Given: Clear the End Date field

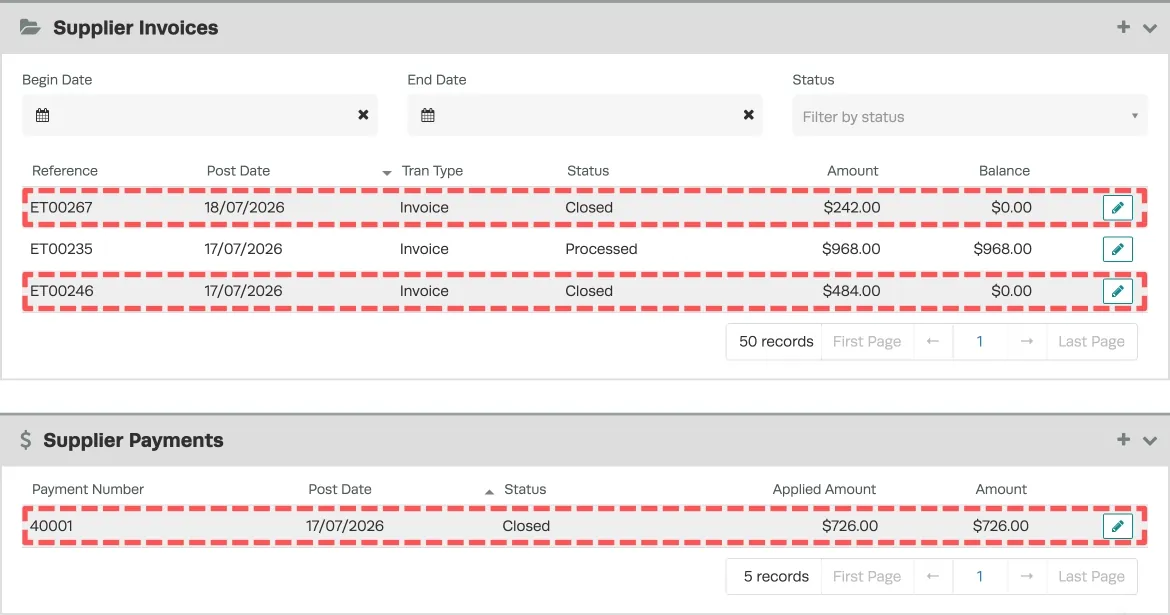Looking at the screenshot, I should [x=748, y=115].
